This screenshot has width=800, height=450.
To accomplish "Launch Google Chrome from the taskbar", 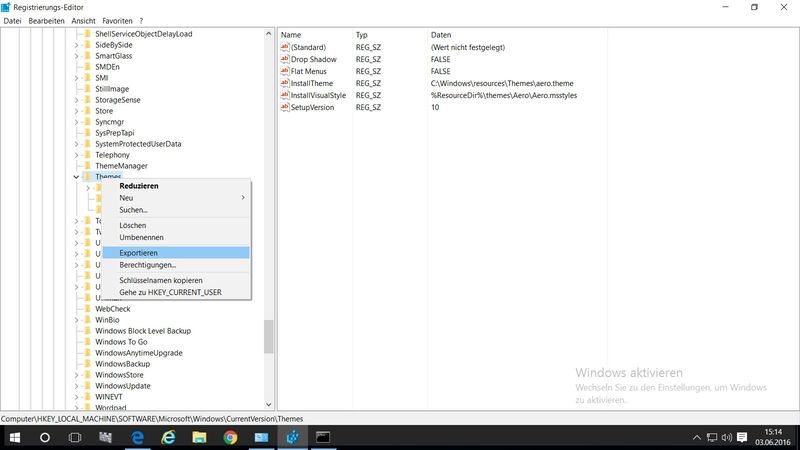I will (231, 437).
